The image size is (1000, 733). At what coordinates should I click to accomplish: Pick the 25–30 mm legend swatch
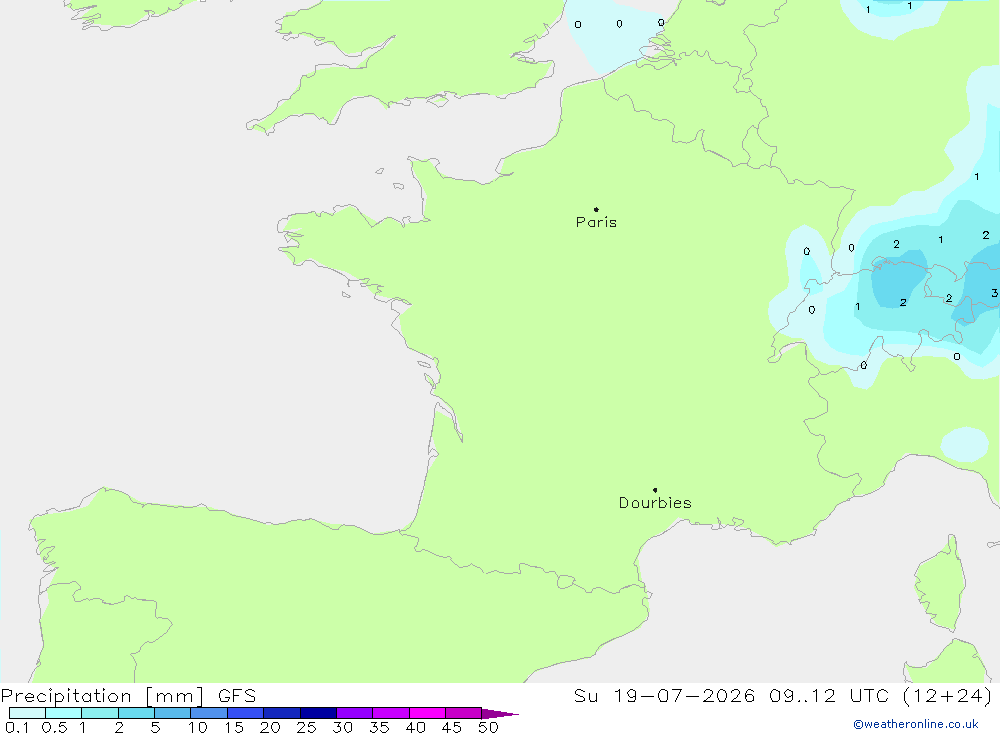click(x=318, y=713)
